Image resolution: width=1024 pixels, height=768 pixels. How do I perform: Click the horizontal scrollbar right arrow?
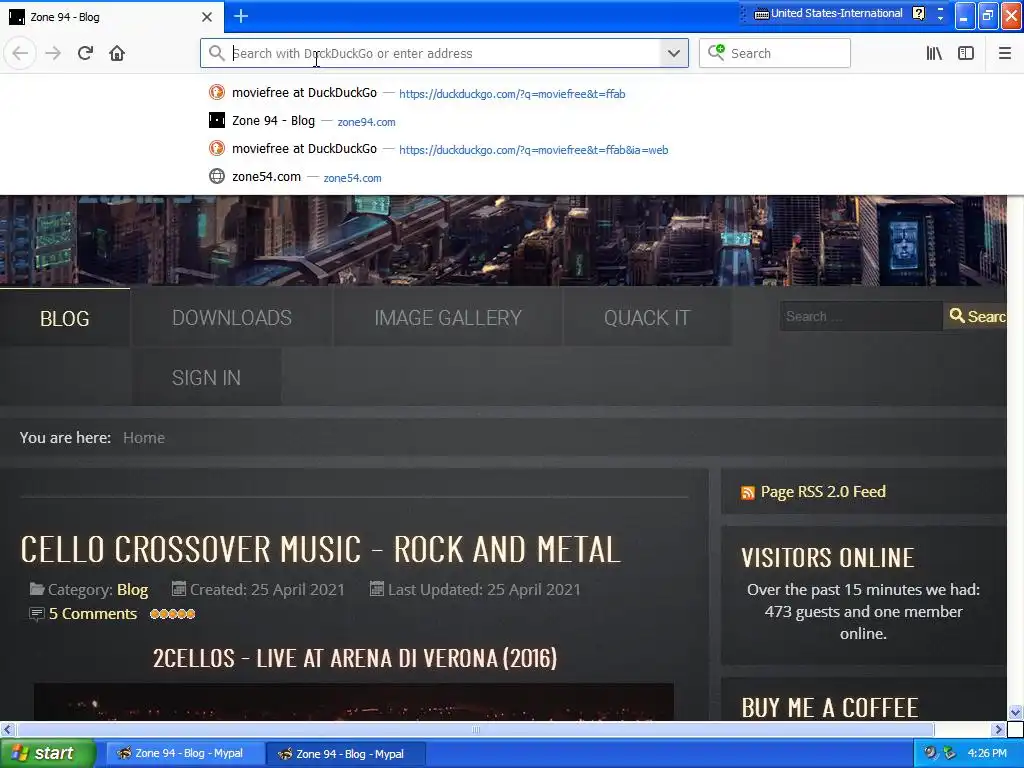pyautogui.click(x=999, y=729)
